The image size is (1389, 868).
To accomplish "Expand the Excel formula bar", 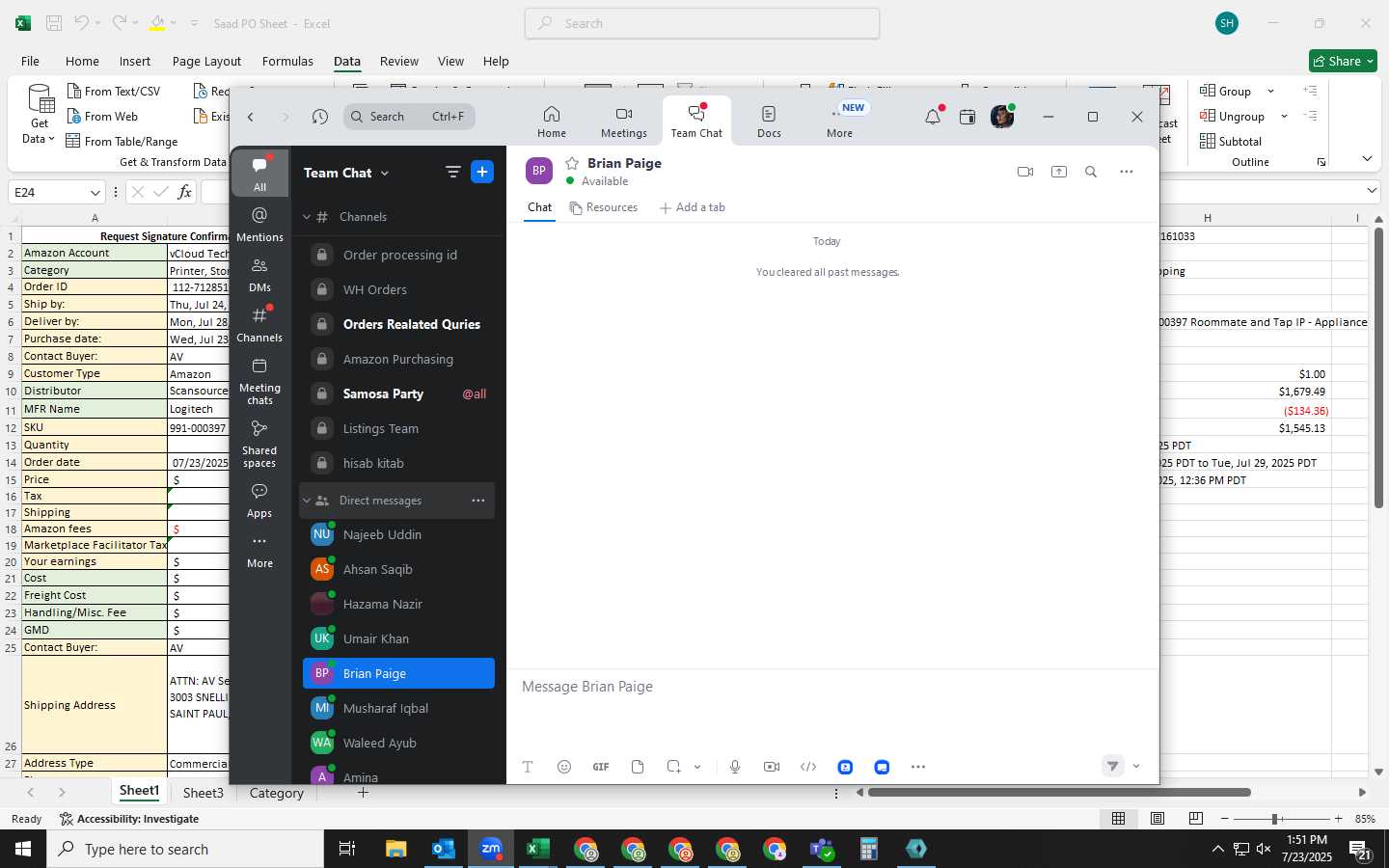I will tap(1372, 191).
